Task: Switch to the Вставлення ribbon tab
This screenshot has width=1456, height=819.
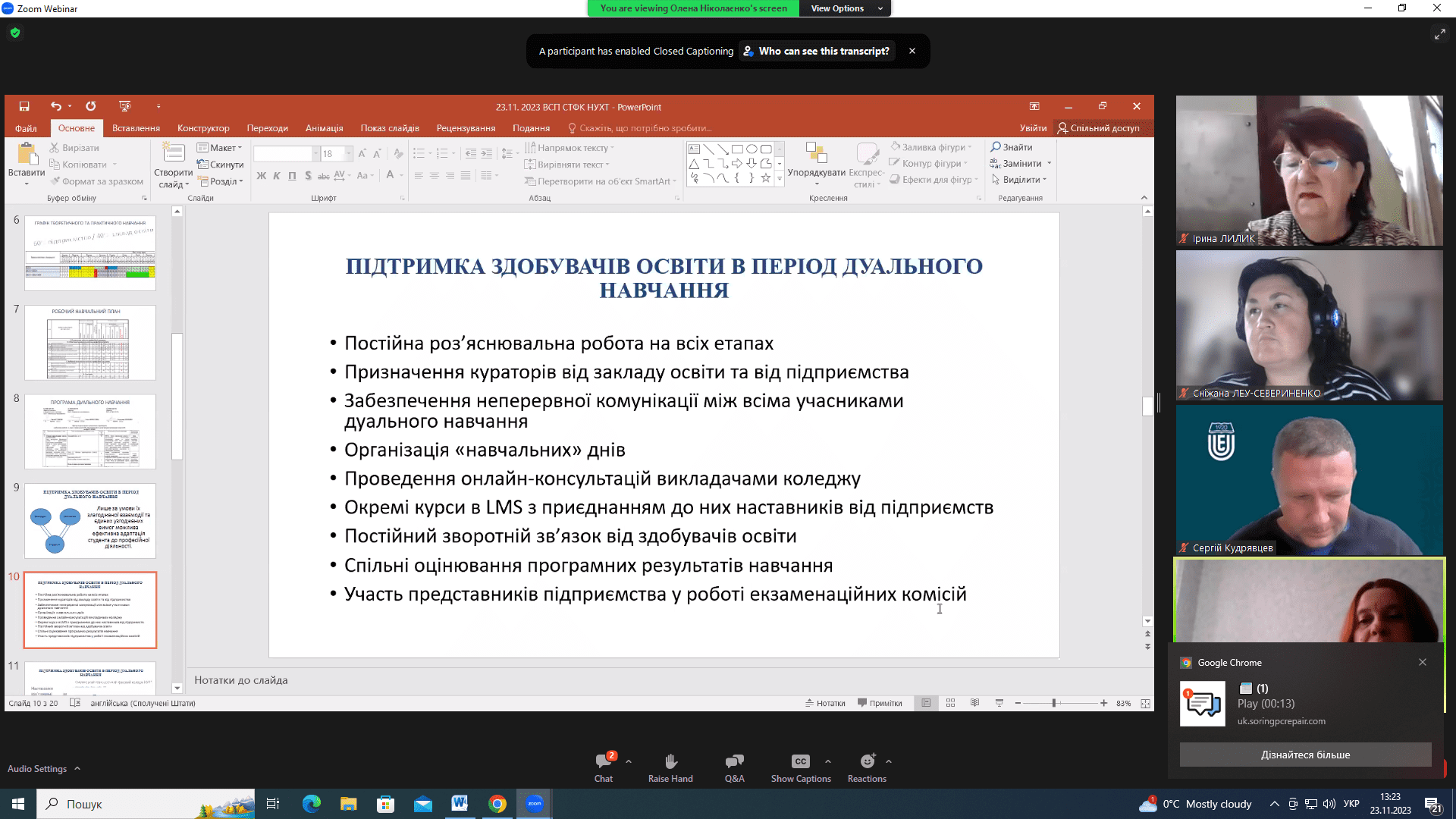Action: [136, 128]
